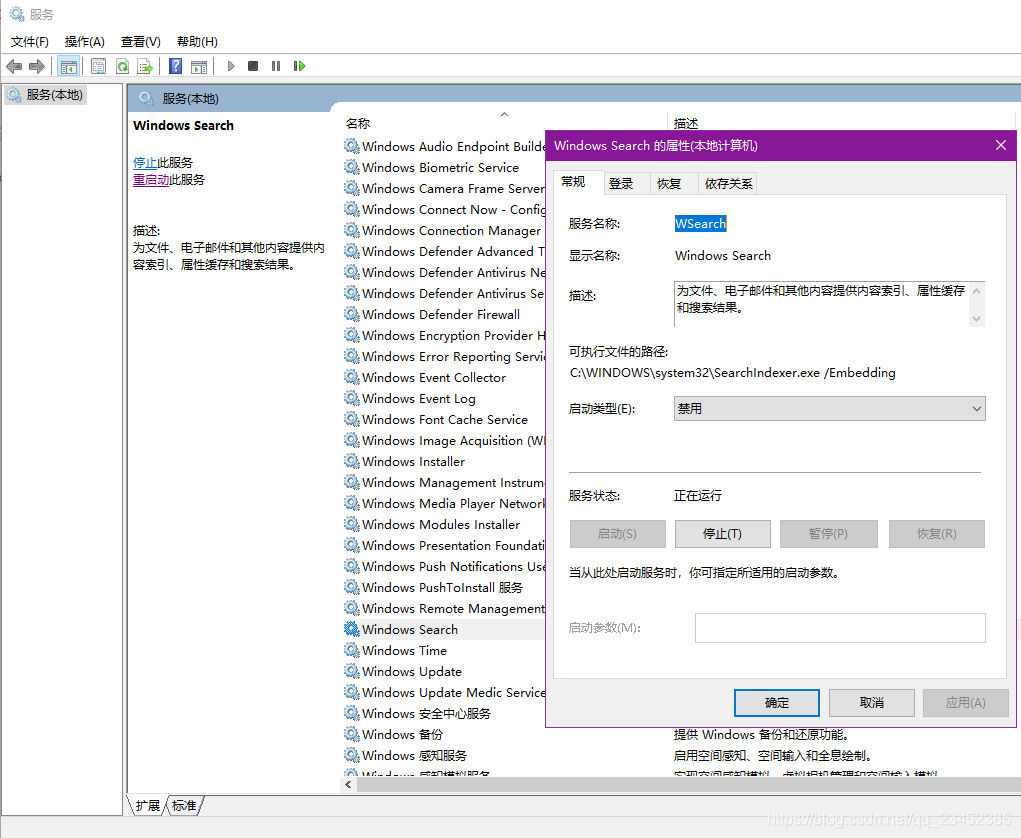
Task: Open the 帮助(H) menu
Action: (x=197, y=42)
